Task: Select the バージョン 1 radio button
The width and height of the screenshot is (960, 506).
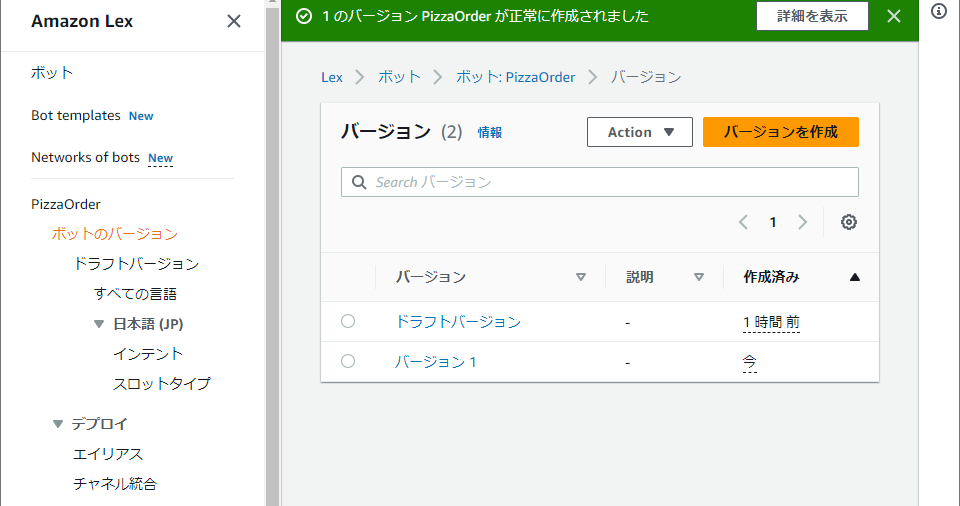Action: point(348,361)
